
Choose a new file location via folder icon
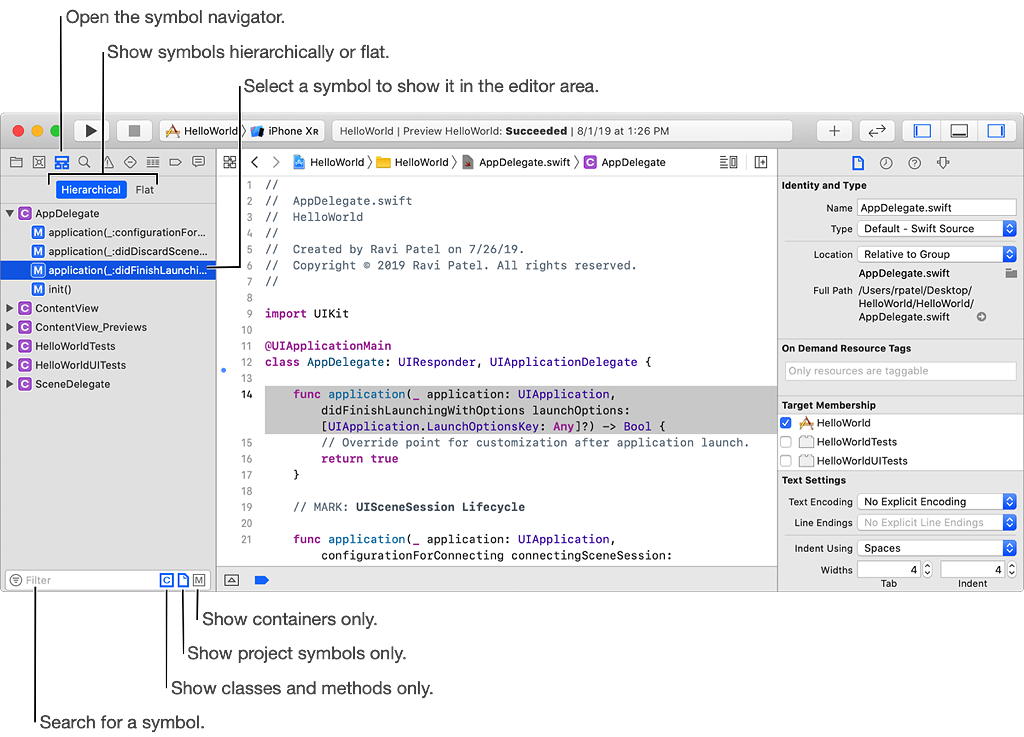tap(1011, 273)
